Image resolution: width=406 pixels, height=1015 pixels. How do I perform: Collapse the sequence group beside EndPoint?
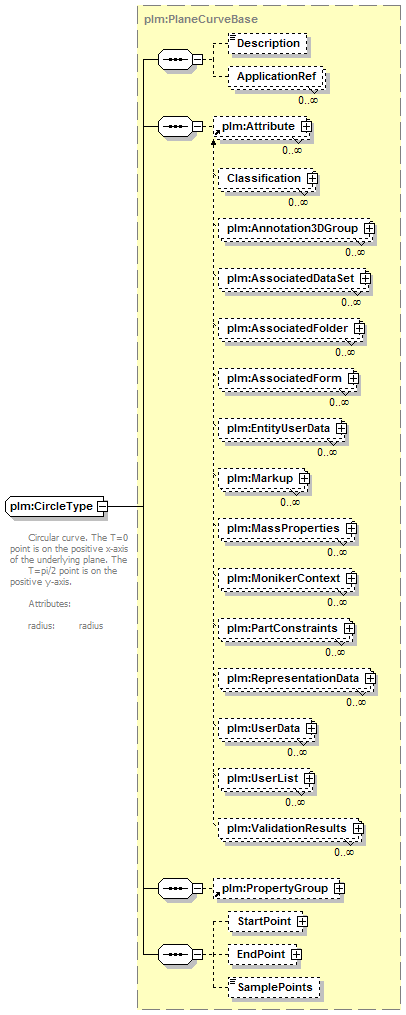click(x=197, y=955)
